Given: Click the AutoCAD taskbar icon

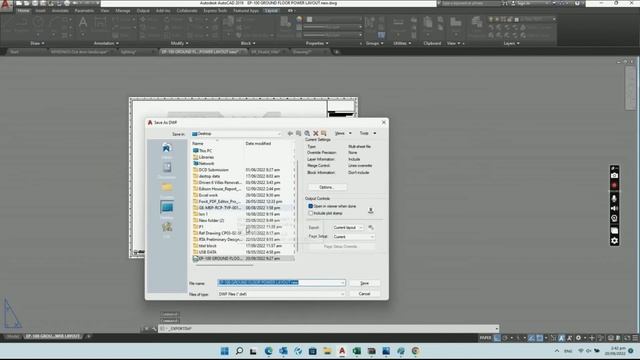Looking at the screenshot, I should 342,351.
